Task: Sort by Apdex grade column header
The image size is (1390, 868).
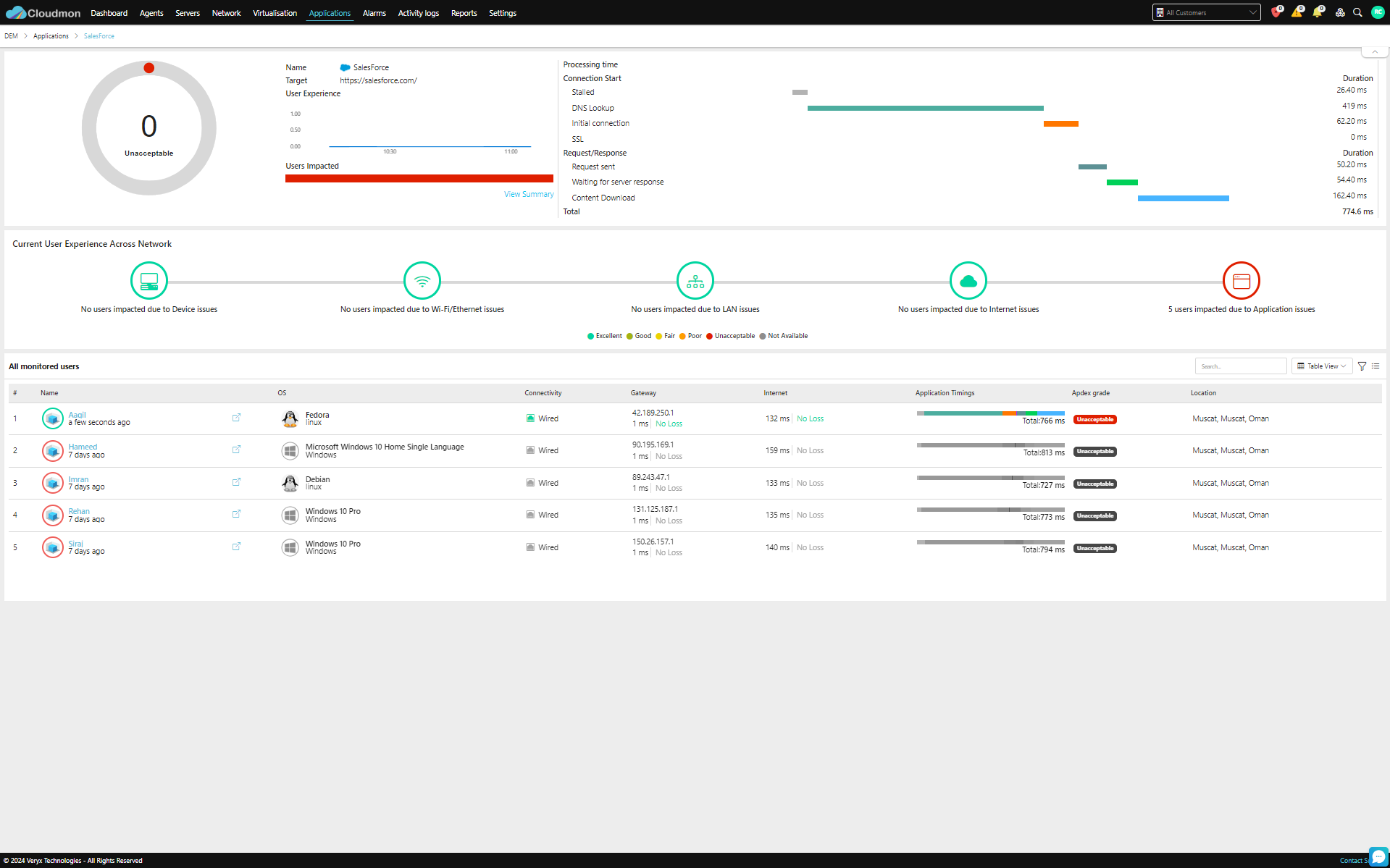Action: point(1090,393)
